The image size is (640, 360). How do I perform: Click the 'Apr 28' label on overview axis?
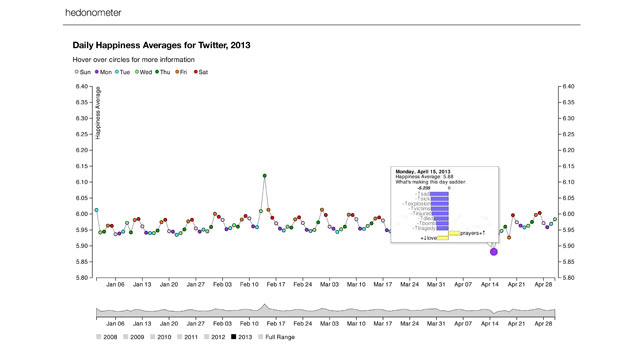click(x=543, y=324)
